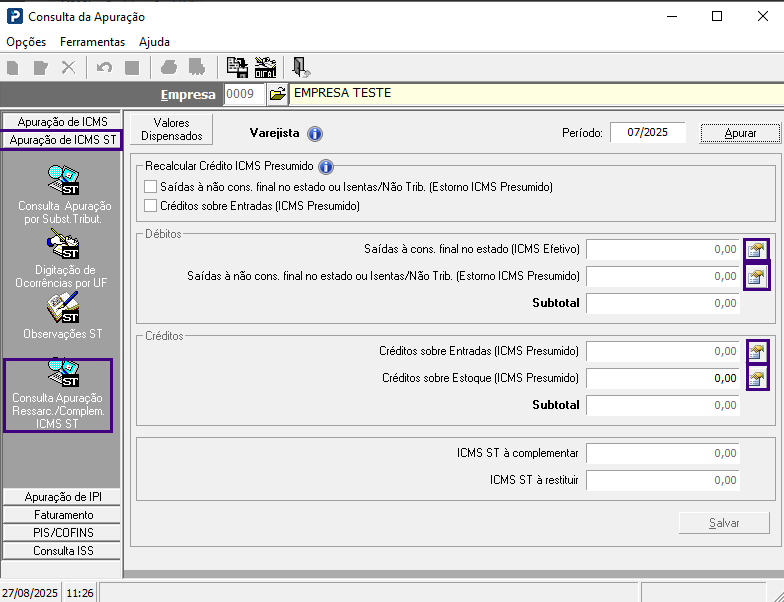Click the exit door icon in toolbar
The image size is (784, 602).
tap(299, 67)
